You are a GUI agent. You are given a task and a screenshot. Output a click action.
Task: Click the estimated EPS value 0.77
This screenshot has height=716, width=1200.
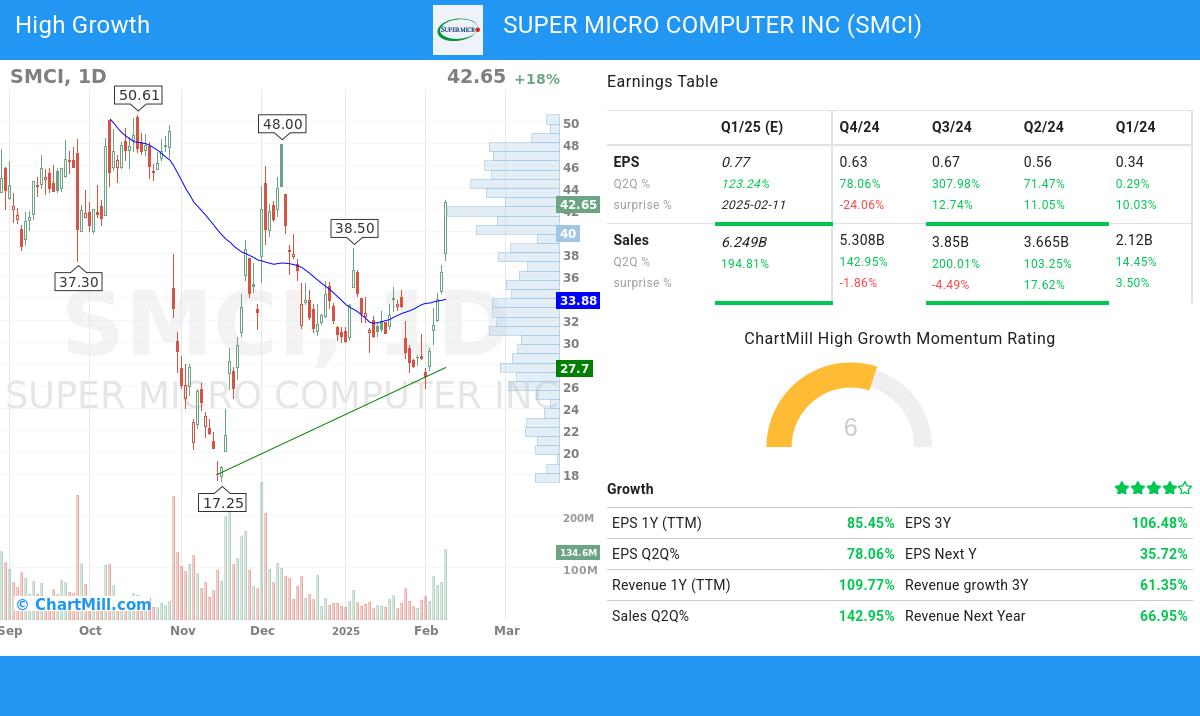(735, 162)
